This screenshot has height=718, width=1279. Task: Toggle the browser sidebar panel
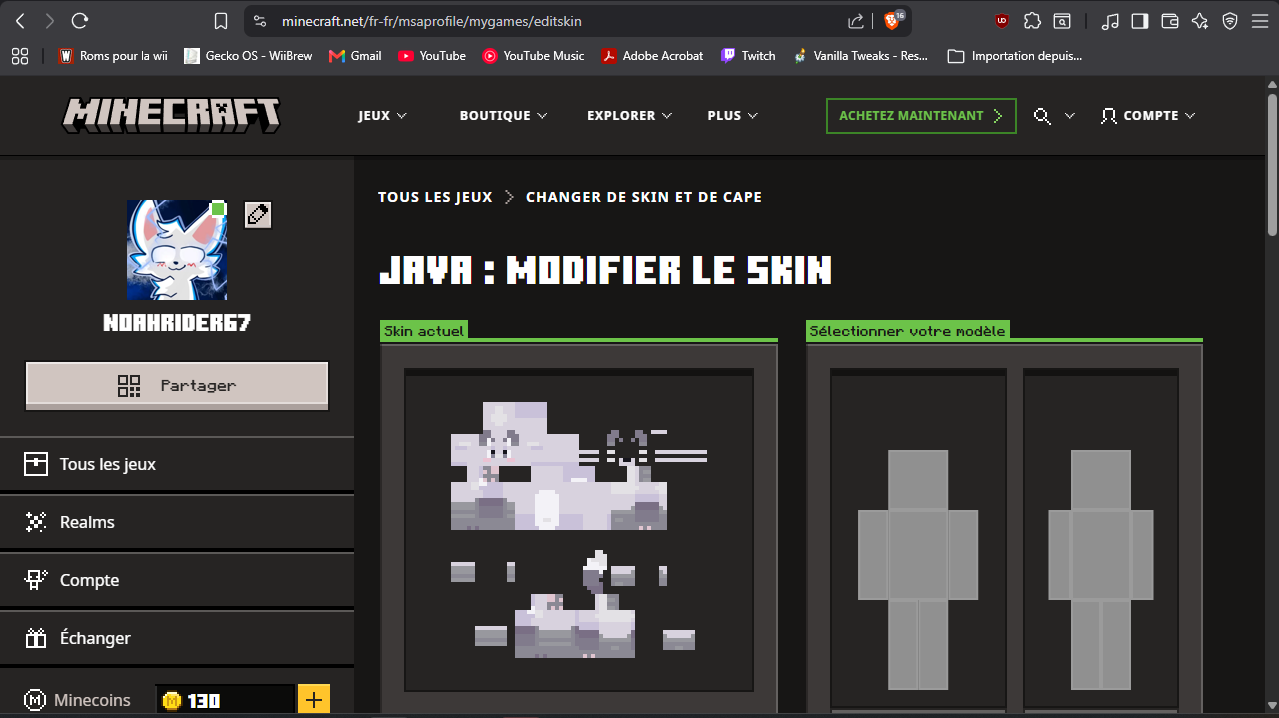[x=1140, y=21]
